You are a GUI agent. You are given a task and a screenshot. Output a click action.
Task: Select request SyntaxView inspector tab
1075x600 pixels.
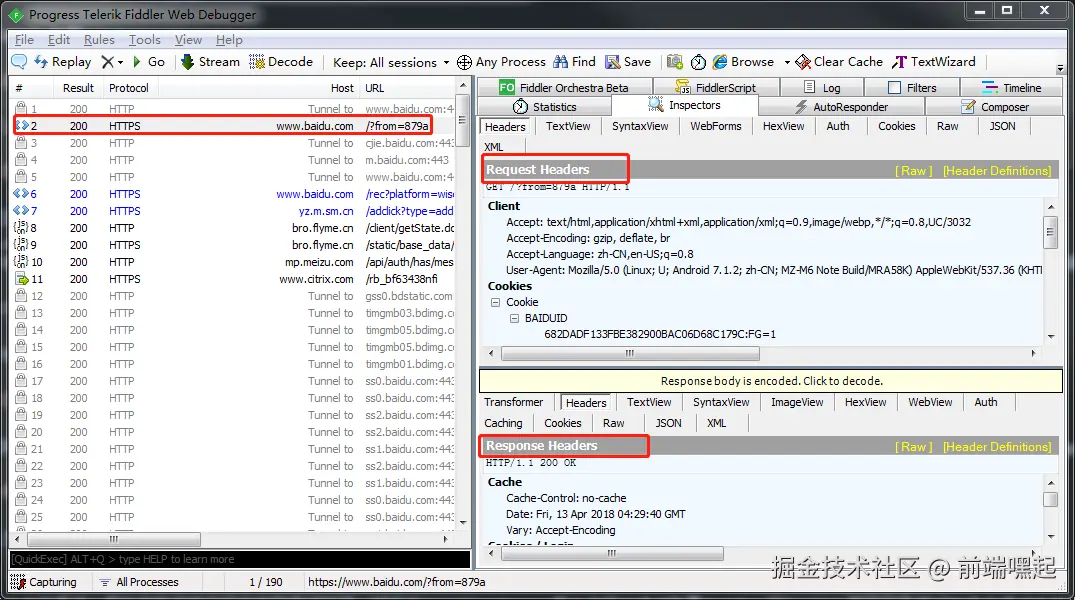click(640, 126)
